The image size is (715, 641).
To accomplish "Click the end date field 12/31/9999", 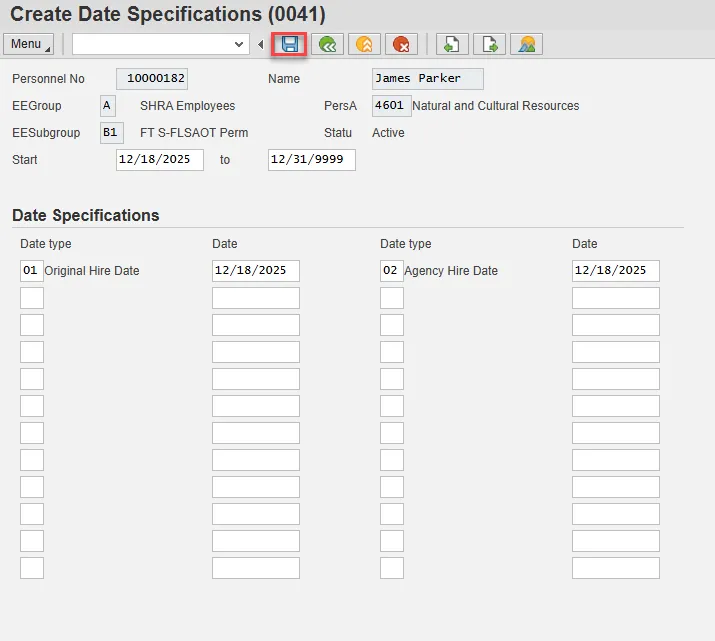I will point(311,160).
